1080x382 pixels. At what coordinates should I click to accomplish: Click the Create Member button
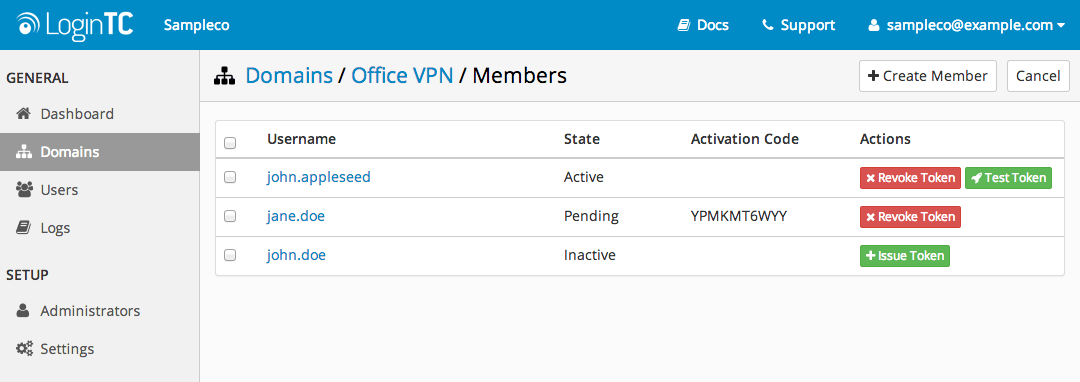click(x=928, y=76)
